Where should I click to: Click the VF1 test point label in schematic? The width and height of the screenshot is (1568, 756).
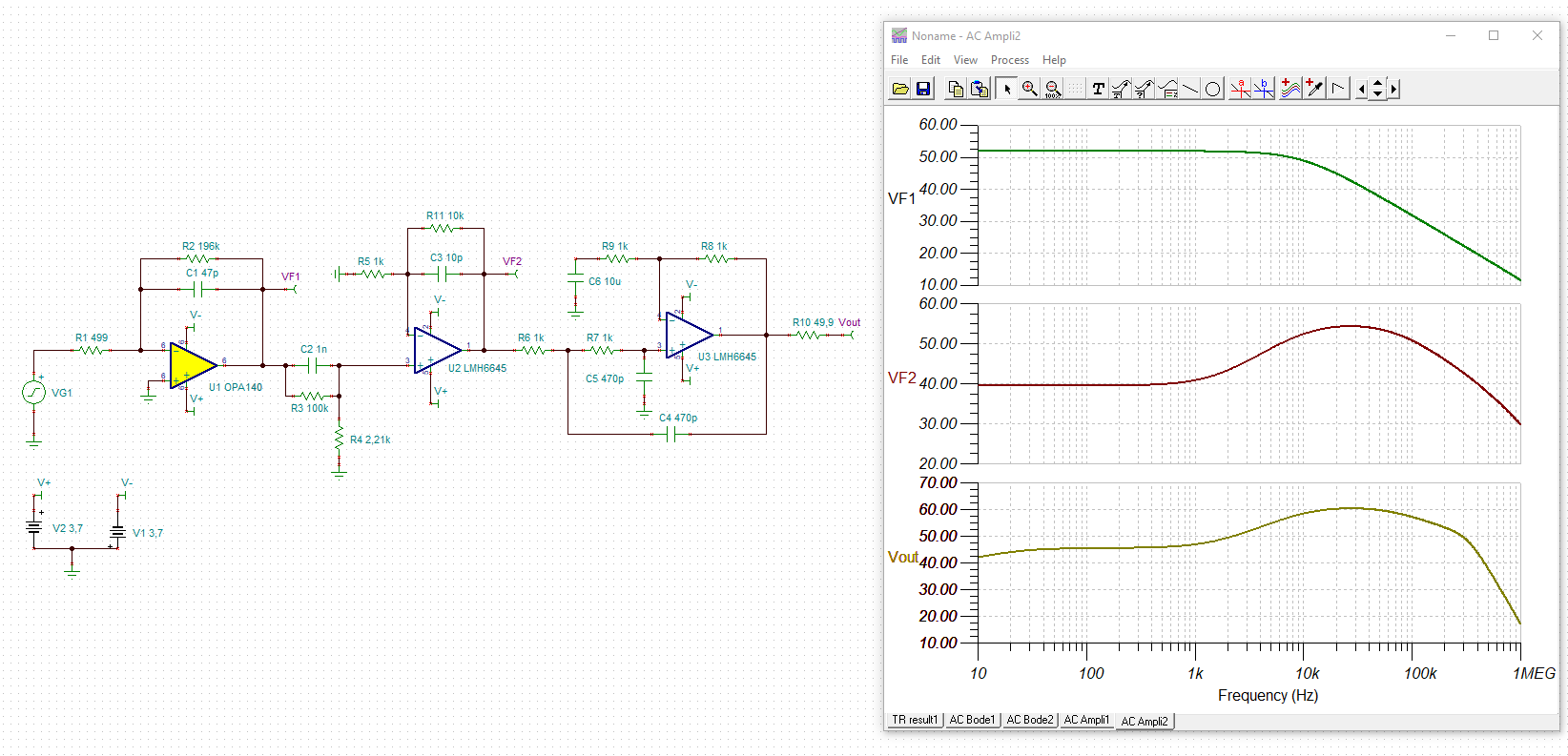291,276
